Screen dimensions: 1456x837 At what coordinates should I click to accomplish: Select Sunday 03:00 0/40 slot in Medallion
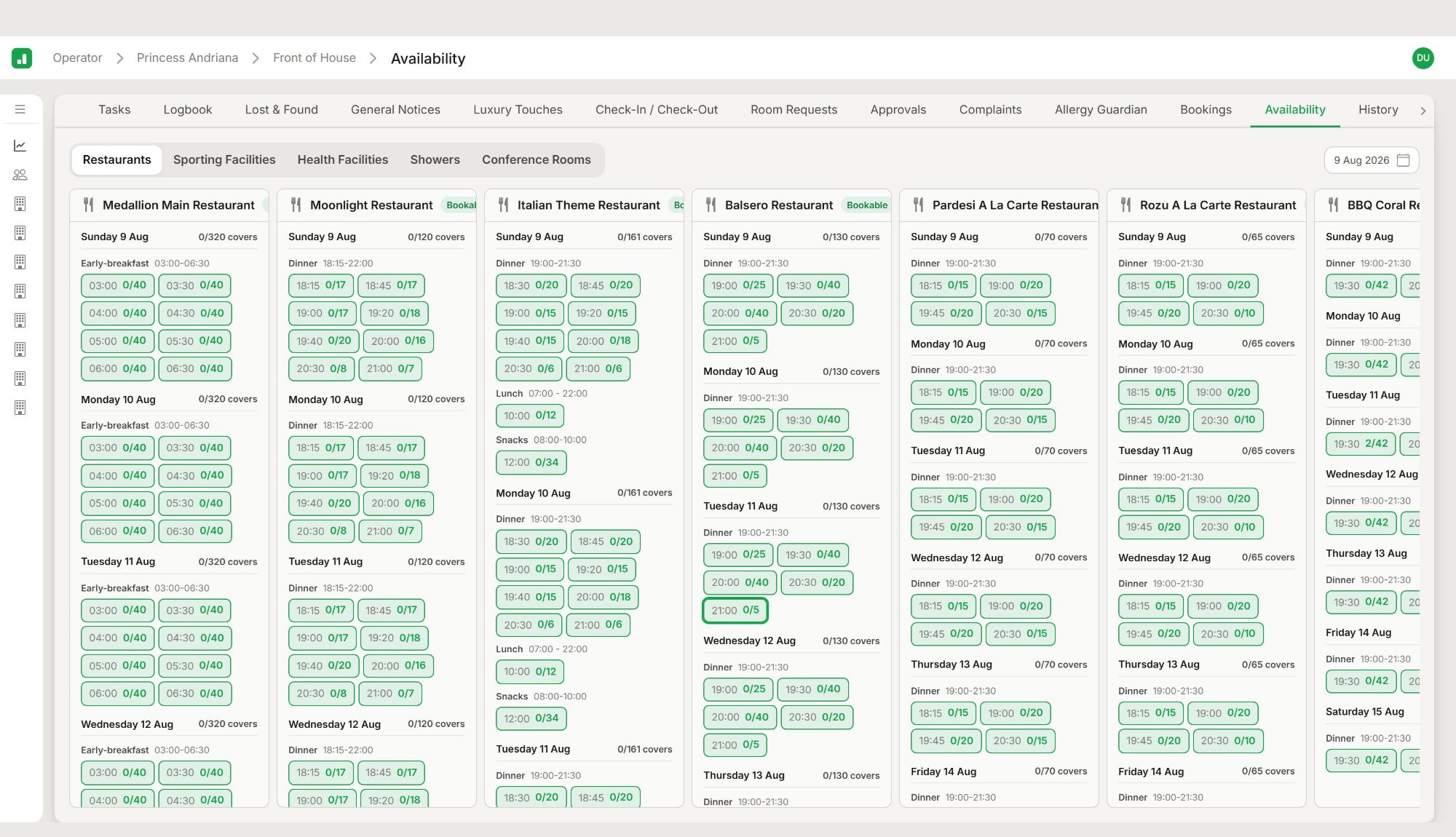pyautogui.click(x=117, y=285)
